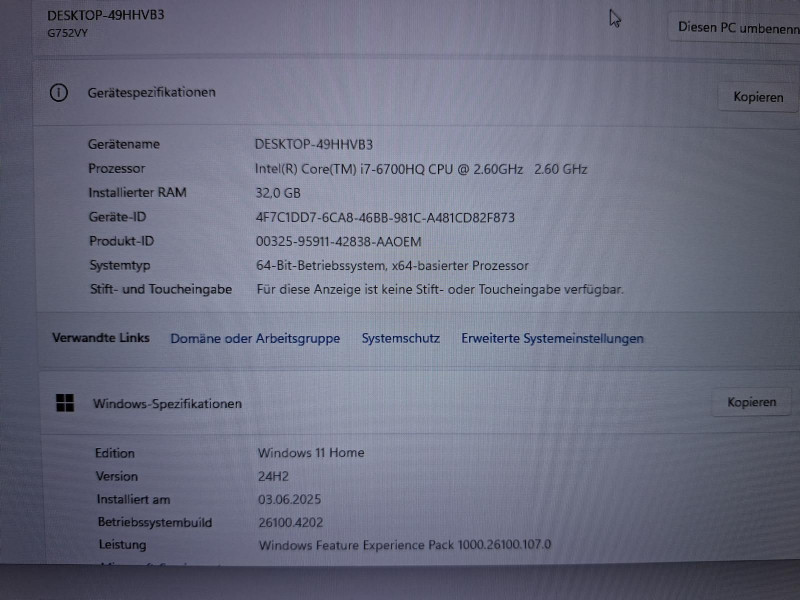This screenshot has height=600, width=800.
Task: Select the Geräte-ID value 4F7C1DD7-6CA8-46BB-981C-A481CD82F873
Action: pos(385,217)
